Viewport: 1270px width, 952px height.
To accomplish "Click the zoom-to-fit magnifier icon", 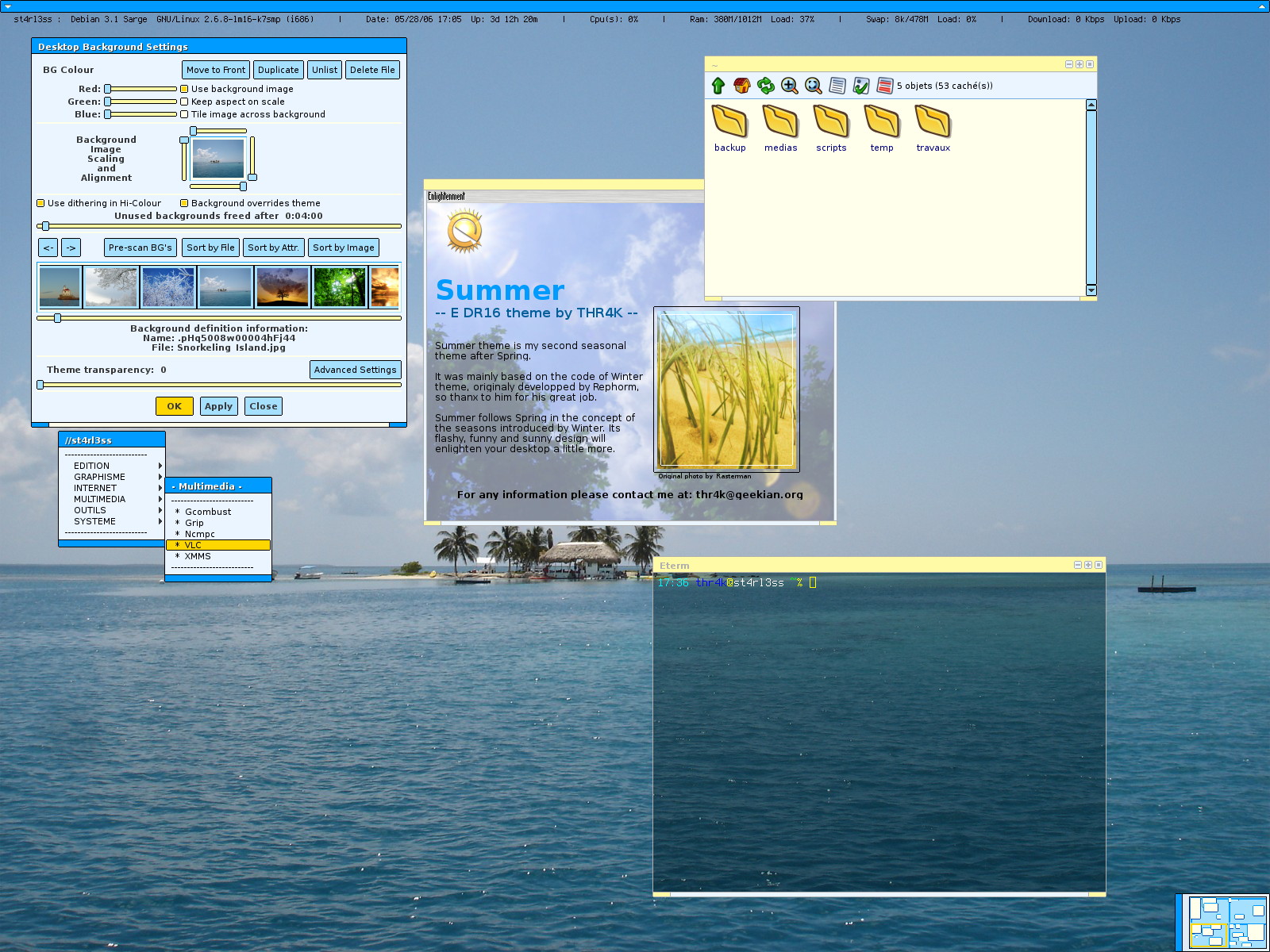I will pyautogui.click(x=814, y=86).
